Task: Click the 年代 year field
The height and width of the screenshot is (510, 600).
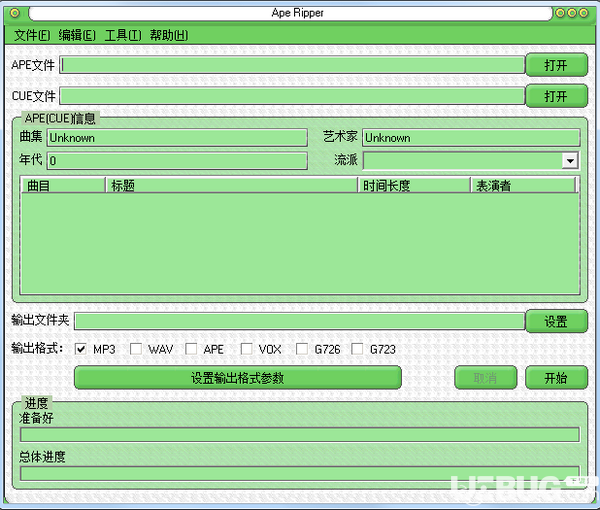Action: [x=177, y=161]
